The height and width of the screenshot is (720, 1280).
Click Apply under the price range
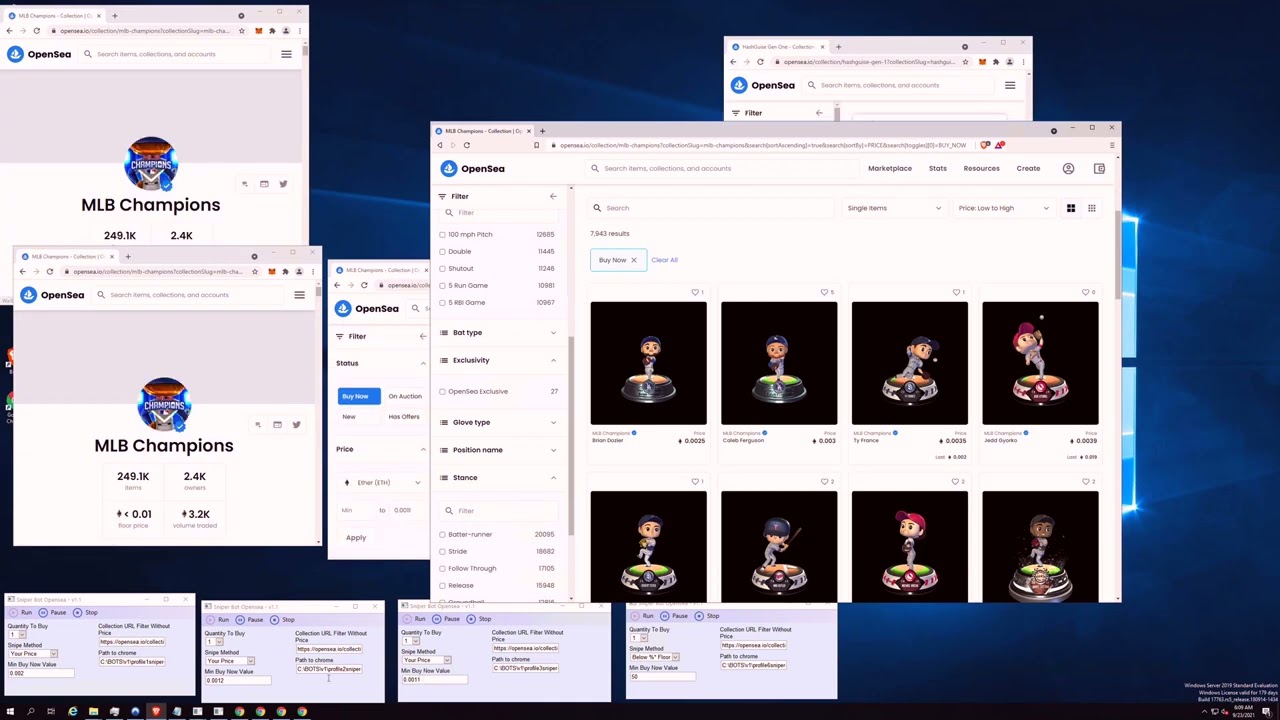(356, 538)
